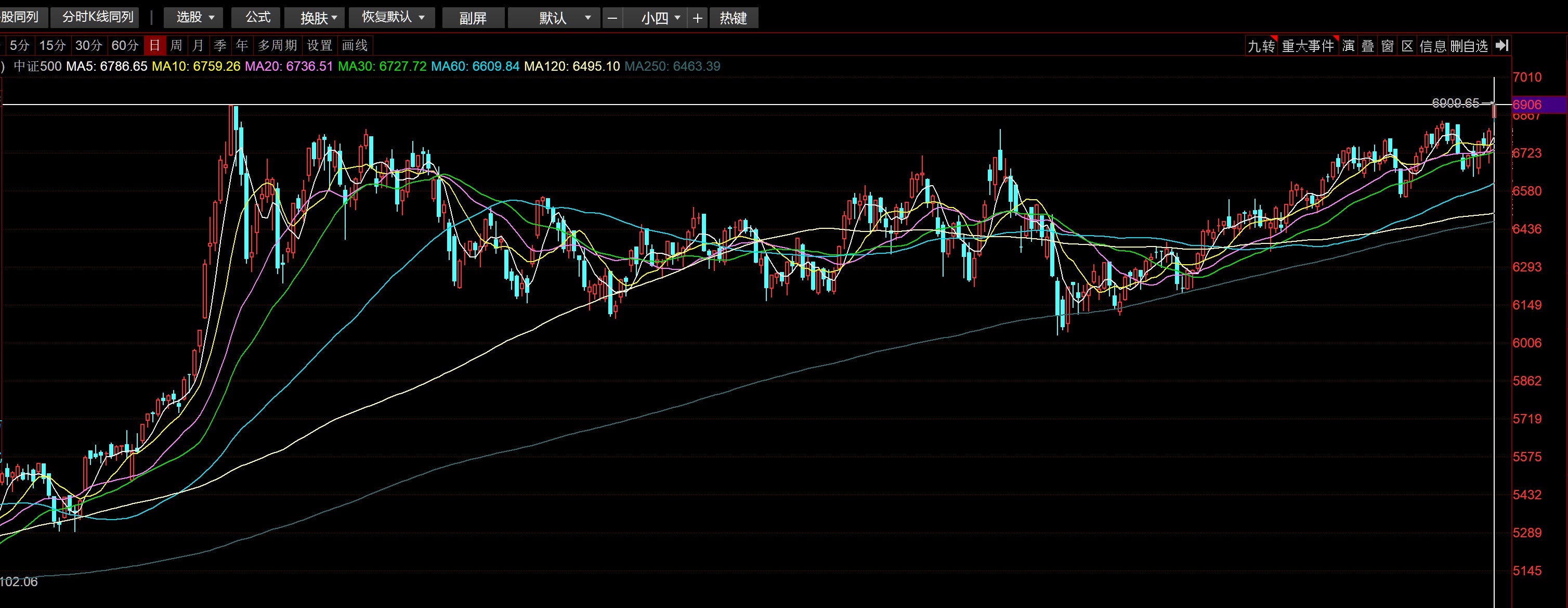Click the 叠 overlay icon button
The image size is (1568, 608).
click(x=1368, y=46)
